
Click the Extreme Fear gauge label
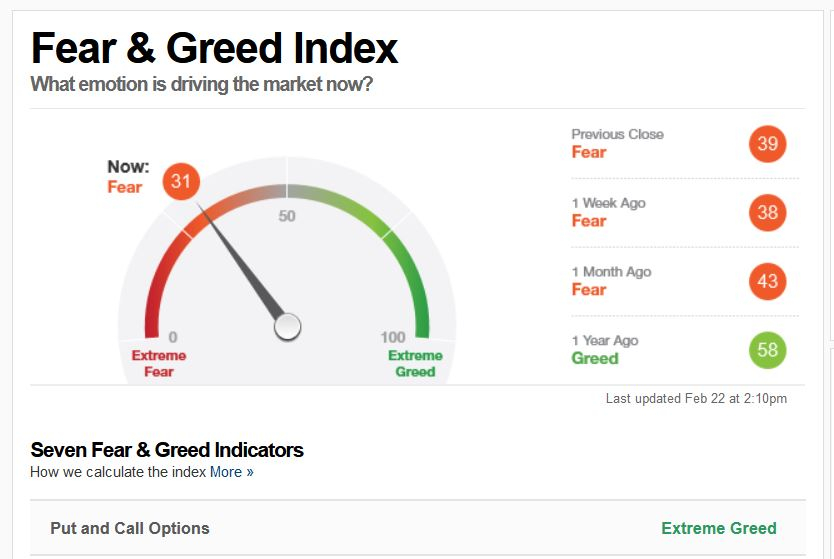click(159, 363)
